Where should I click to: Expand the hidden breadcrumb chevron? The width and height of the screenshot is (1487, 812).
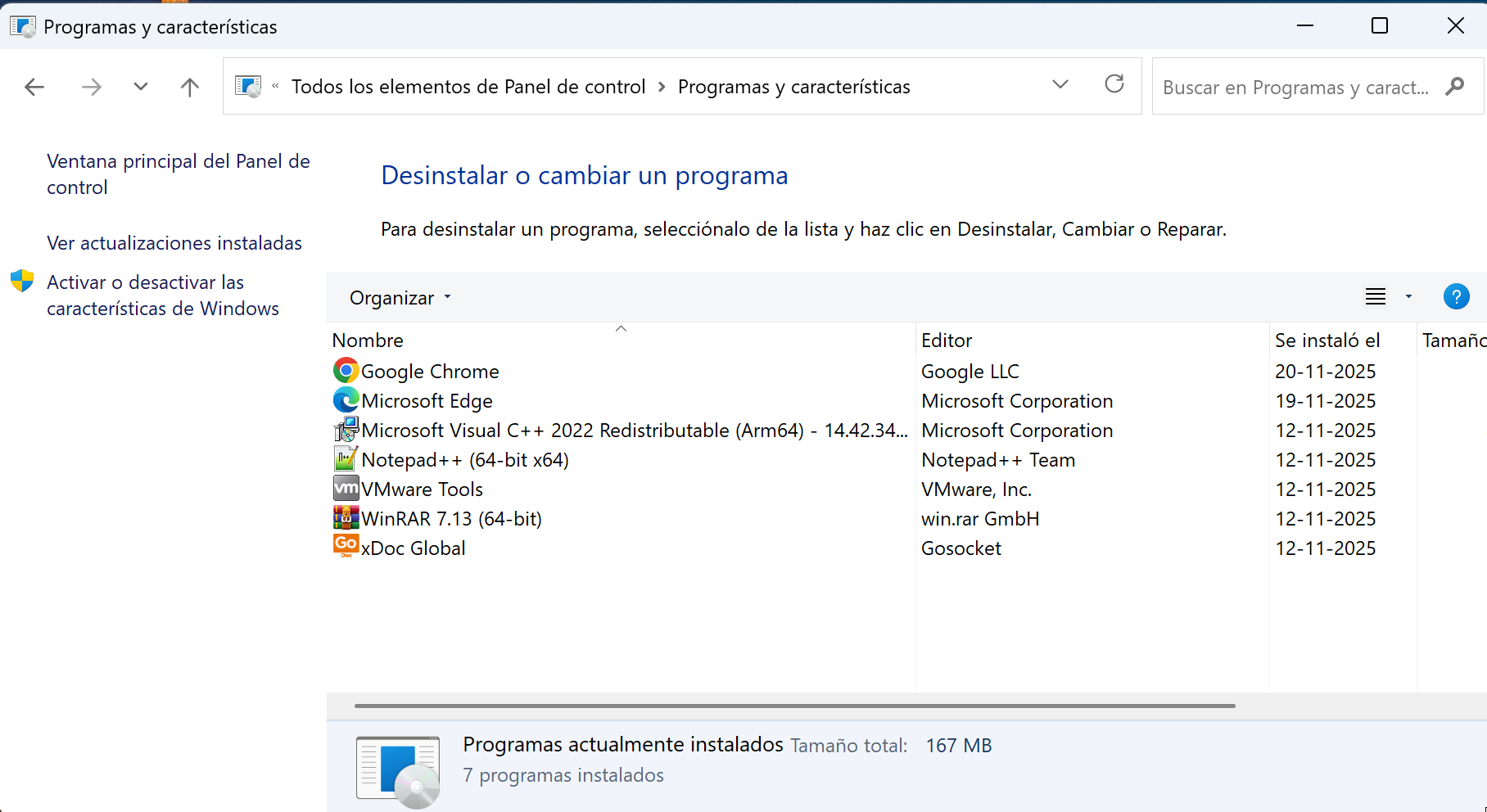[275, 86]
